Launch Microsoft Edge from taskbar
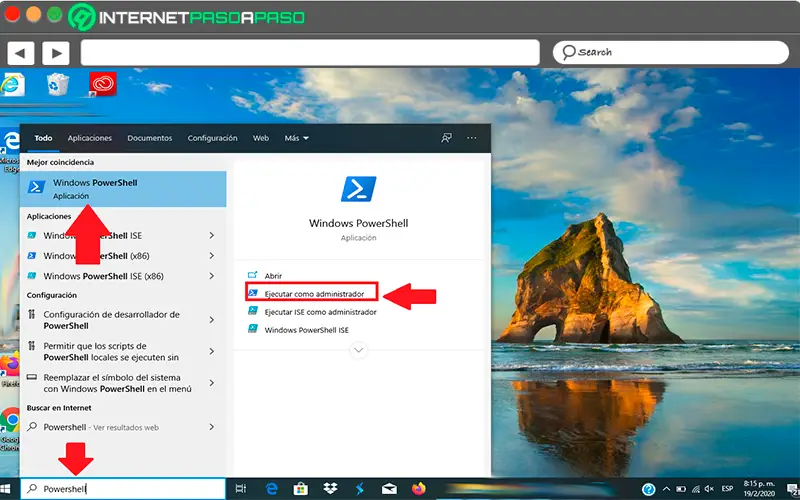The image size is (800, 500). point(271,489)
